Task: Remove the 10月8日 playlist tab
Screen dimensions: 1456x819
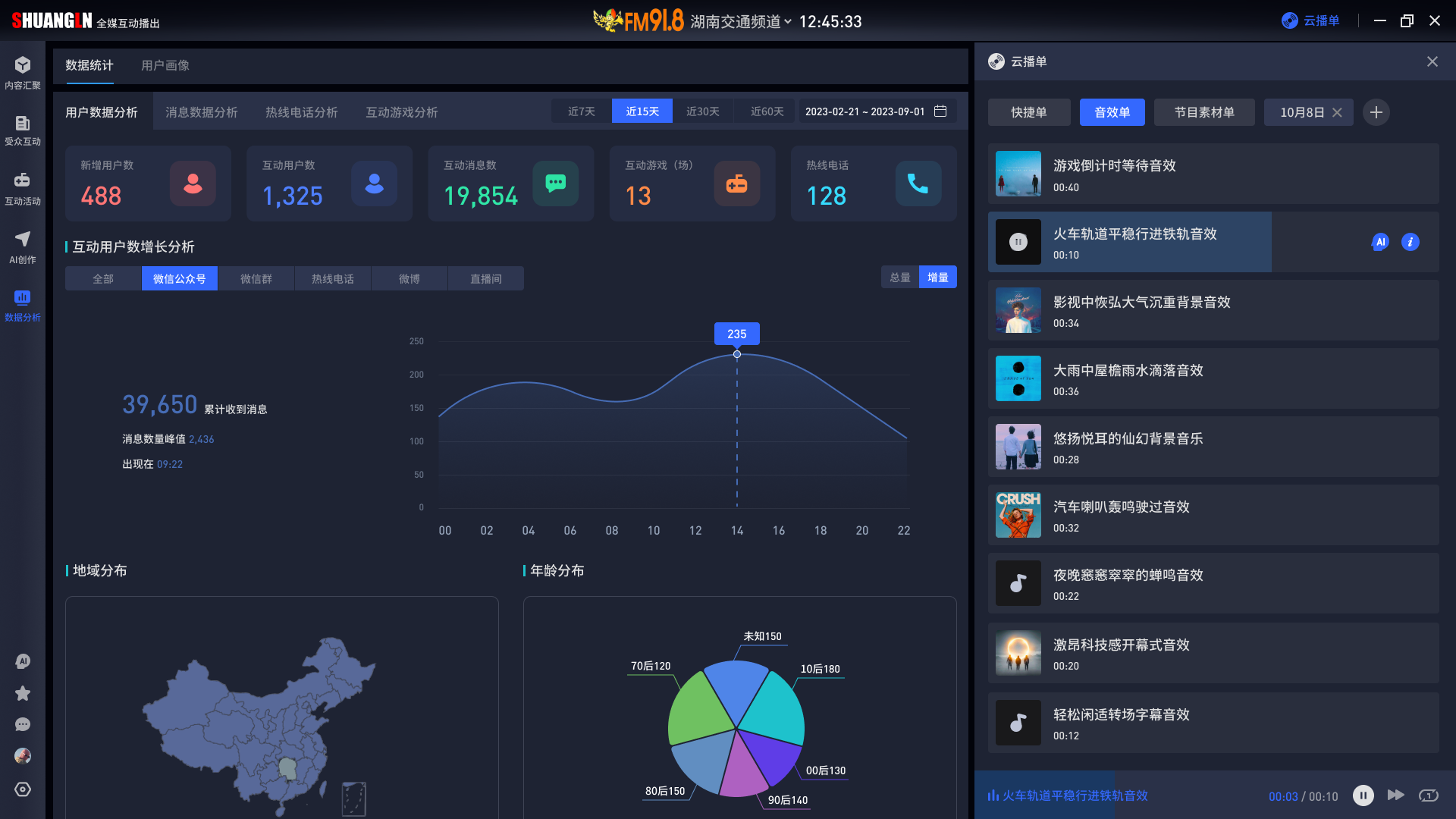Action: [1337, 112]
